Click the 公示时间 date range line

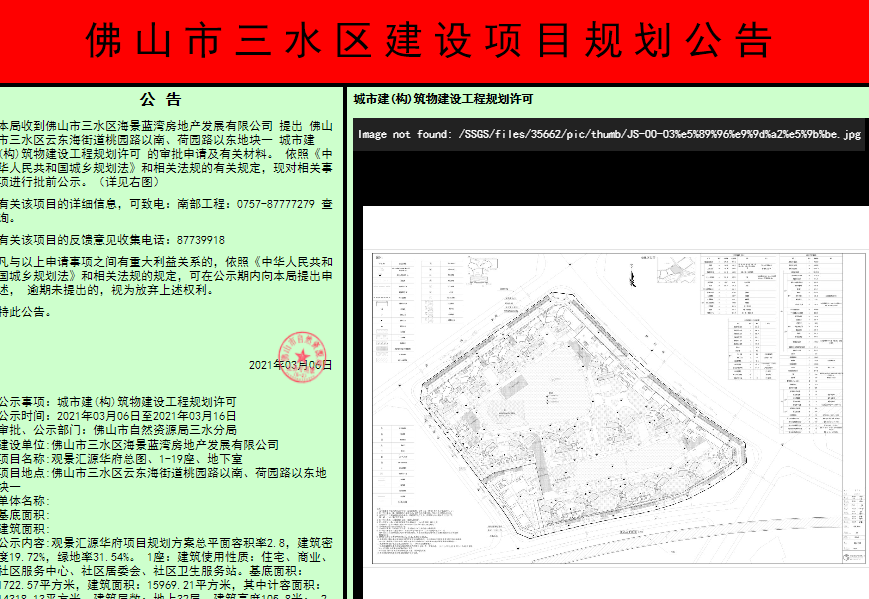118,415
